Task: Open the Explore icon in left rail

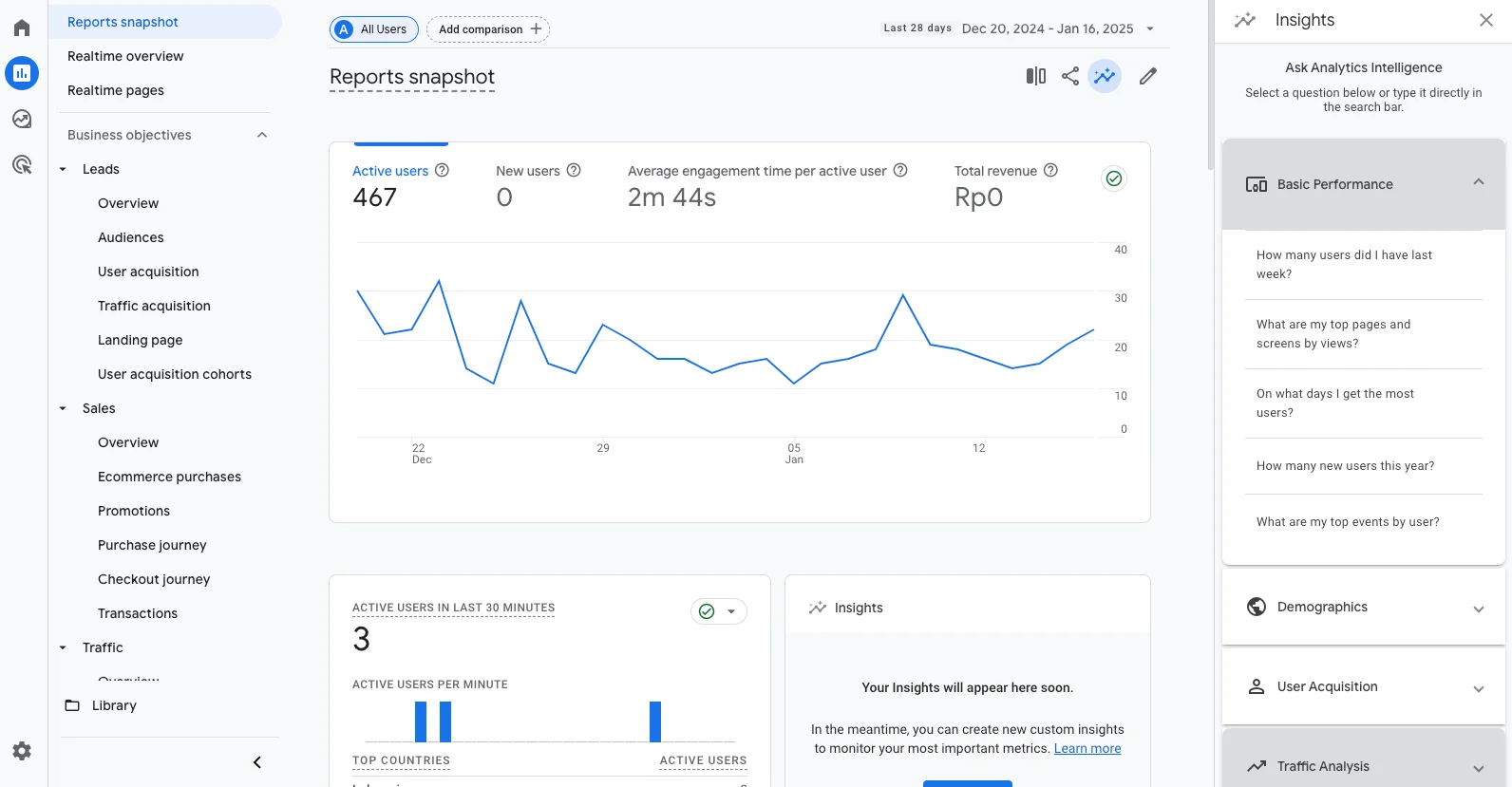Action: point(22,119)
